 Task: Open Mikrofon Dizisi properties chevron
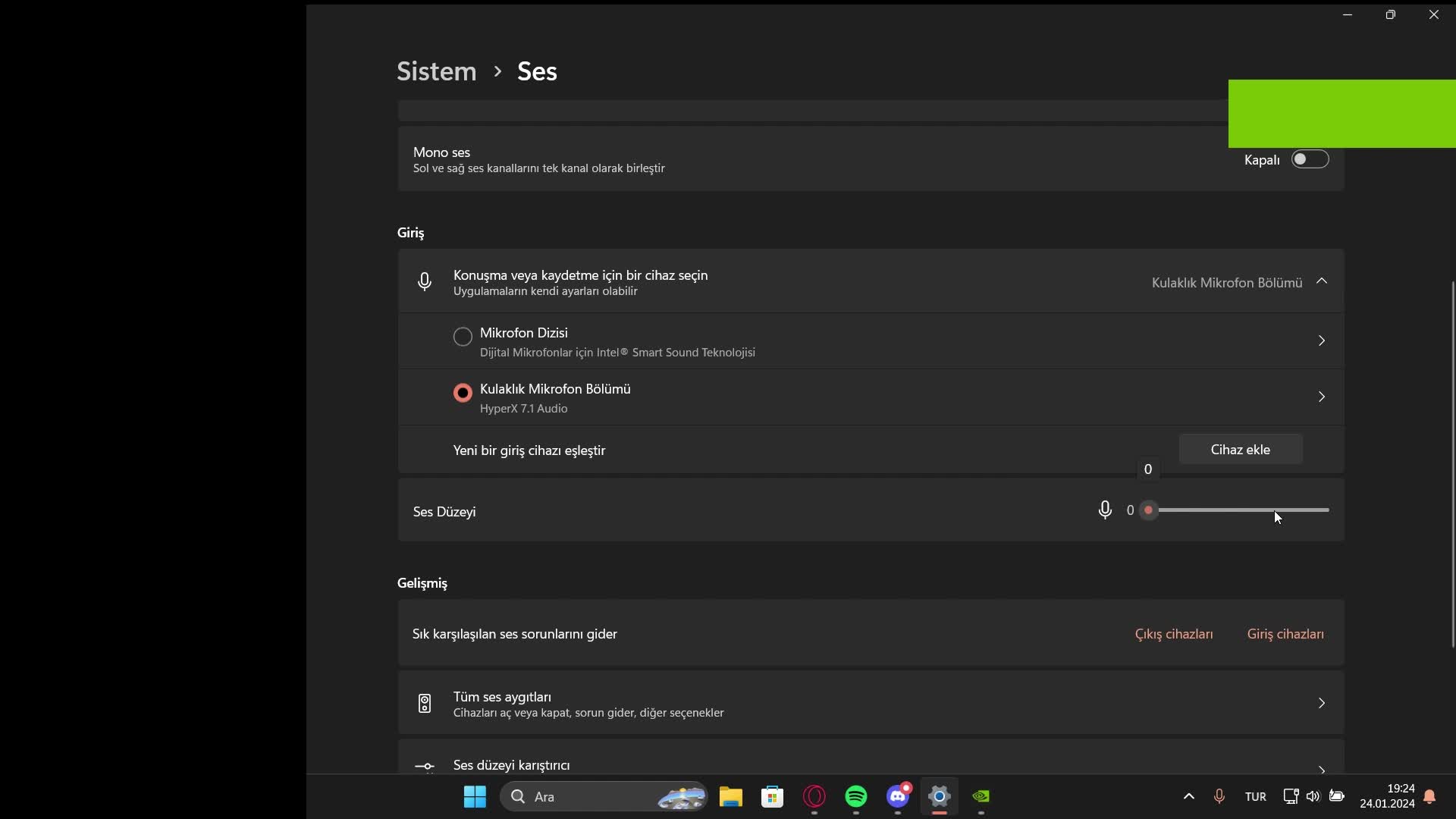pyautogui.click(x=1322, y=340)
